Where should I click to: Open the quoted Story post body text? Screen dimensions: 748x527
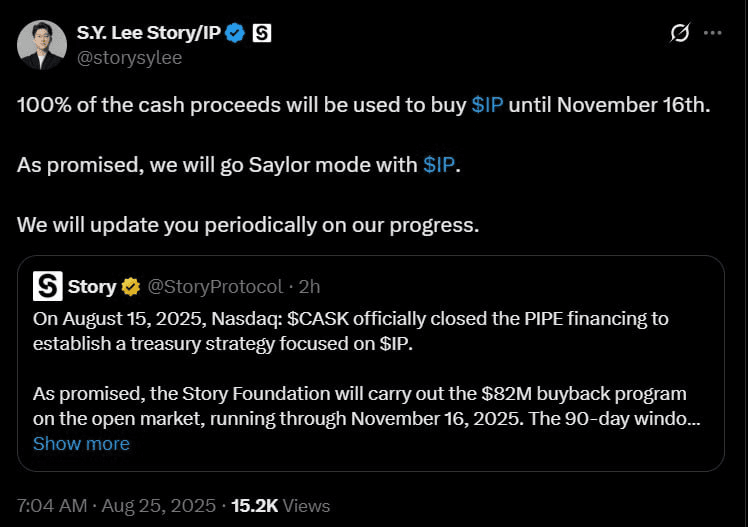(366, 368)
